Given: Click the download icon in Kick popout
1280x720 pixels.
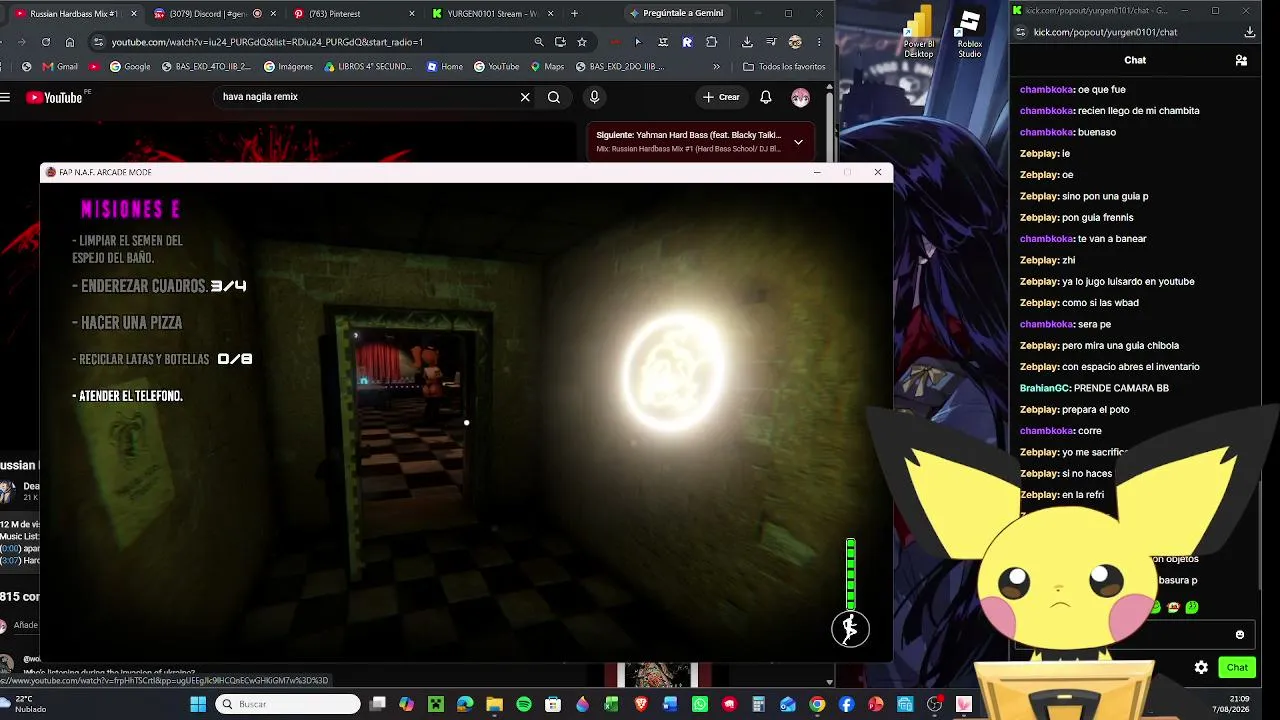Looking at the screenshot, I should pos(1250,32).
